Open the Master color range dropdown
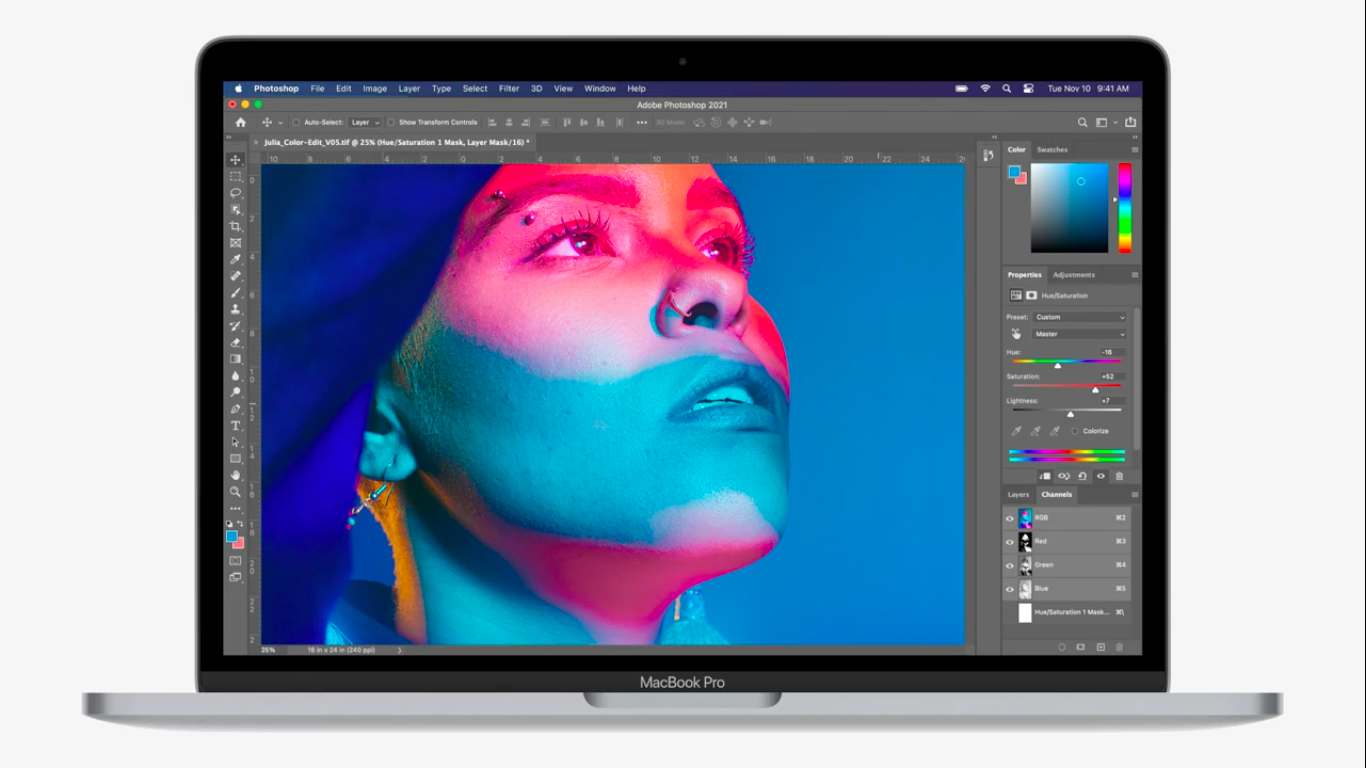Viewport: 1366px width, 768px height. tap(1080, 334)
